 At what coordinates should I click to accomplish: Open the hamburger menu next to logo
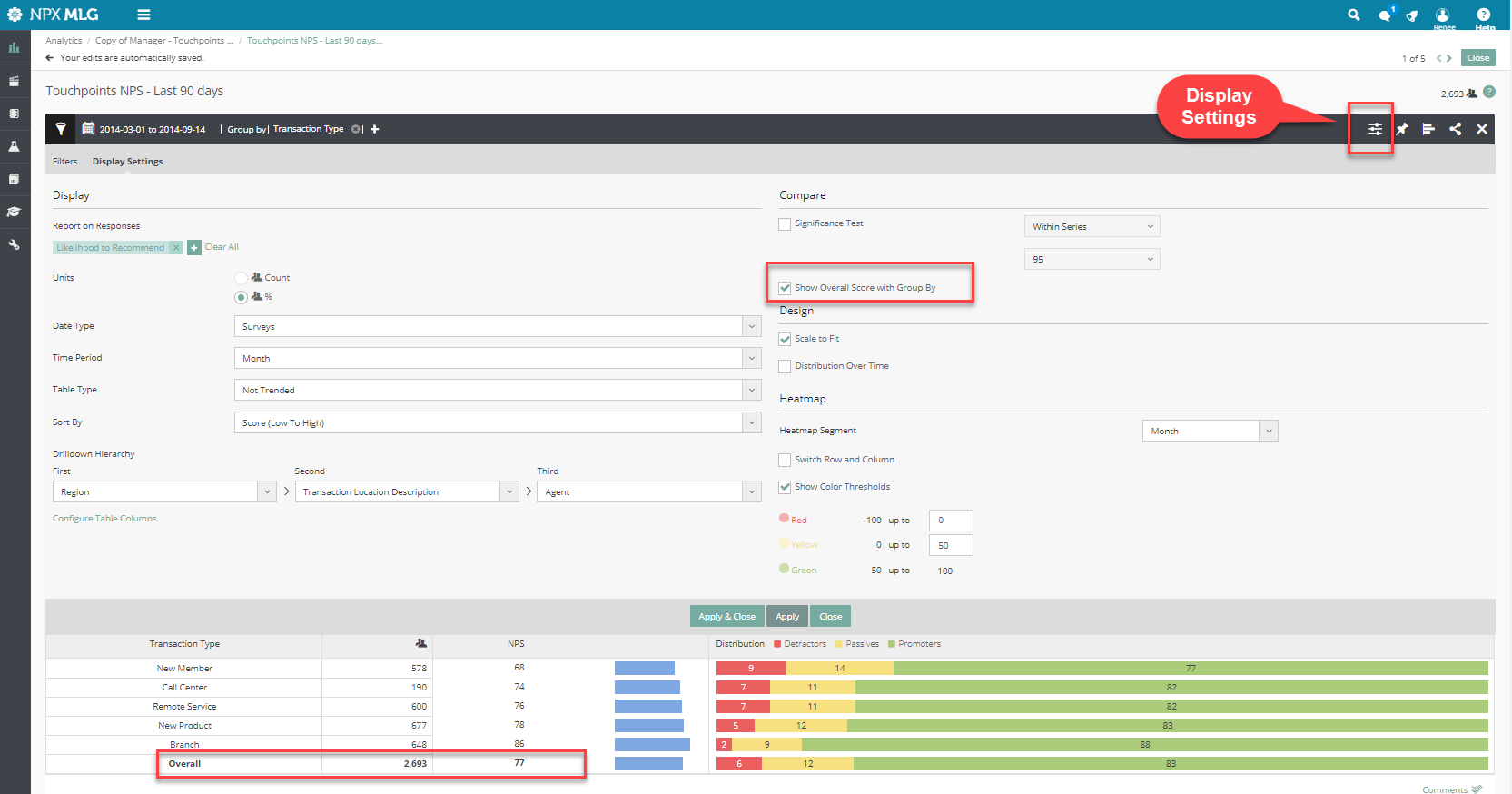(x=143, y=15)
